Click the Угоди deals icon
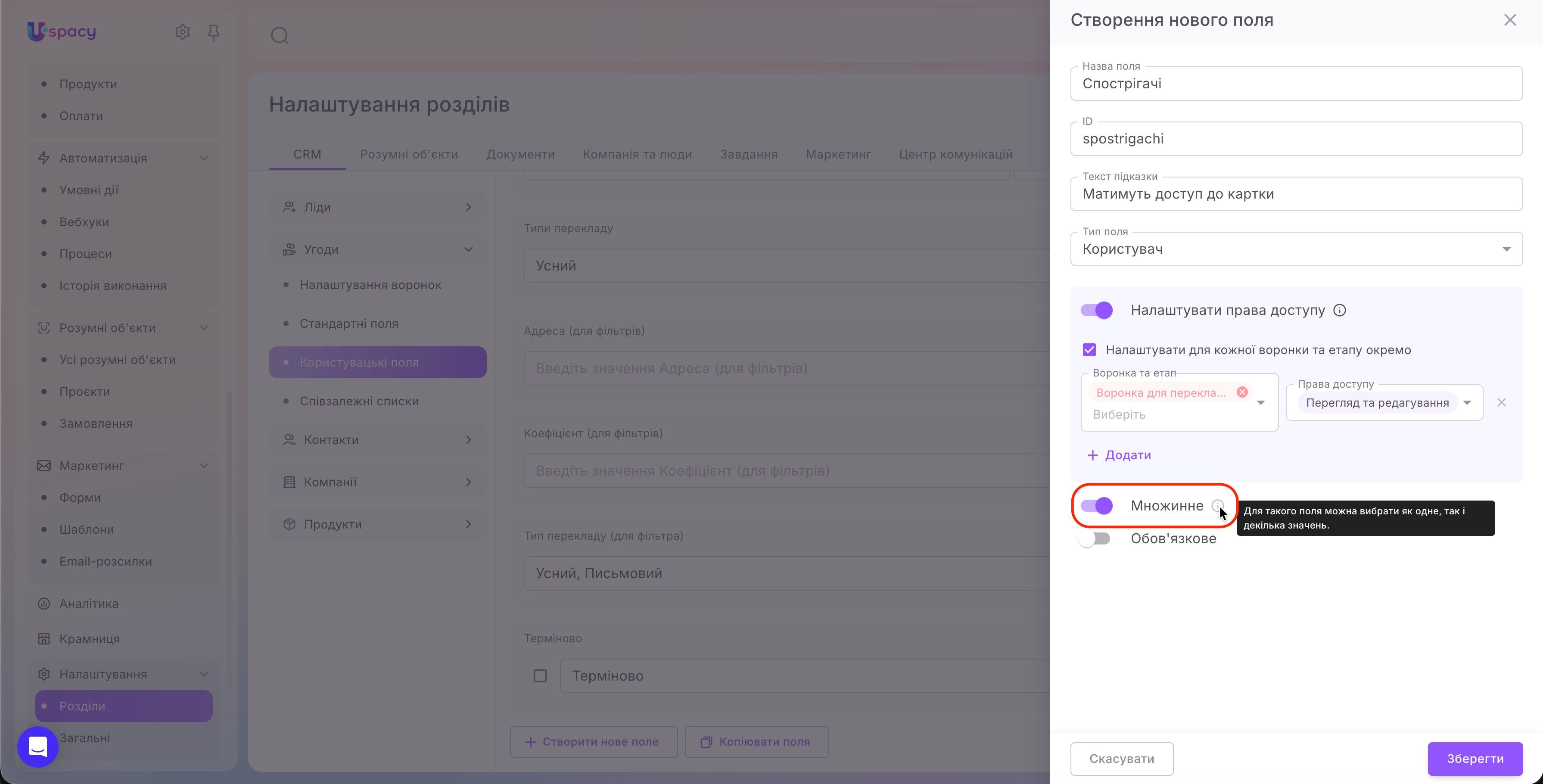Screen dimensions: 1543x784 (289, 249)
